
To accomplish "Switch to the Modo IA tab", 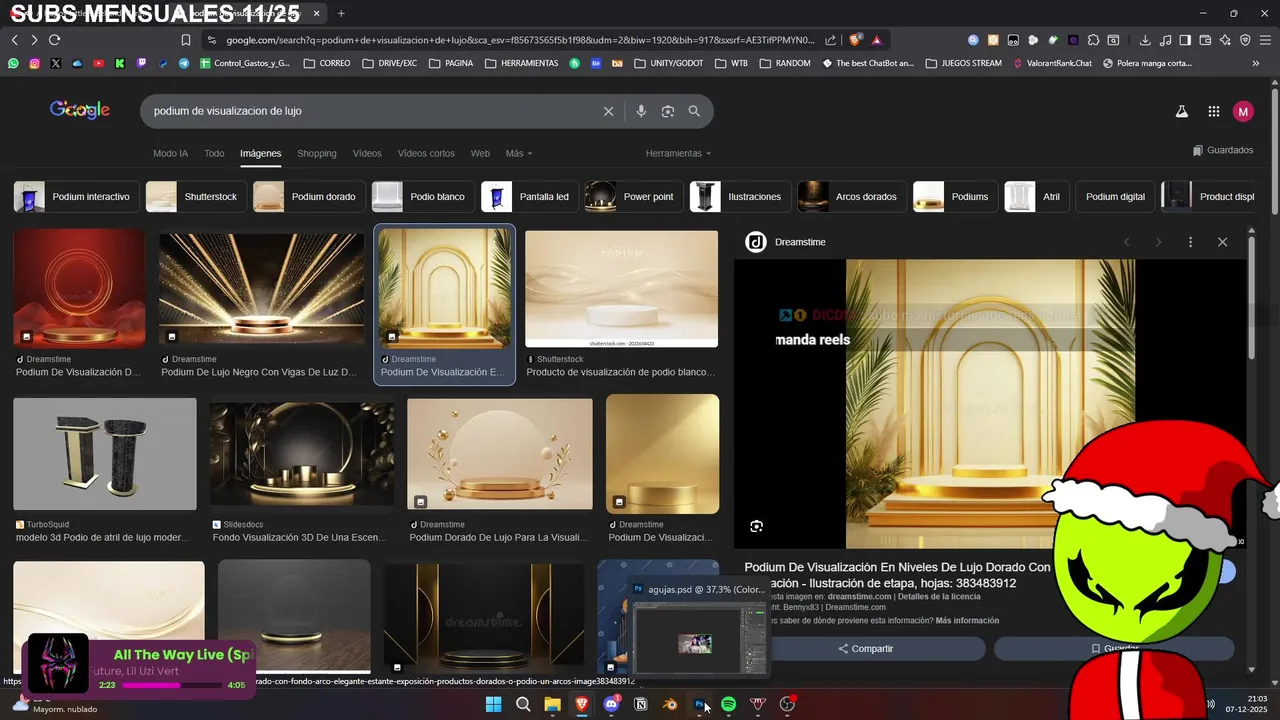I will (170, 154).
